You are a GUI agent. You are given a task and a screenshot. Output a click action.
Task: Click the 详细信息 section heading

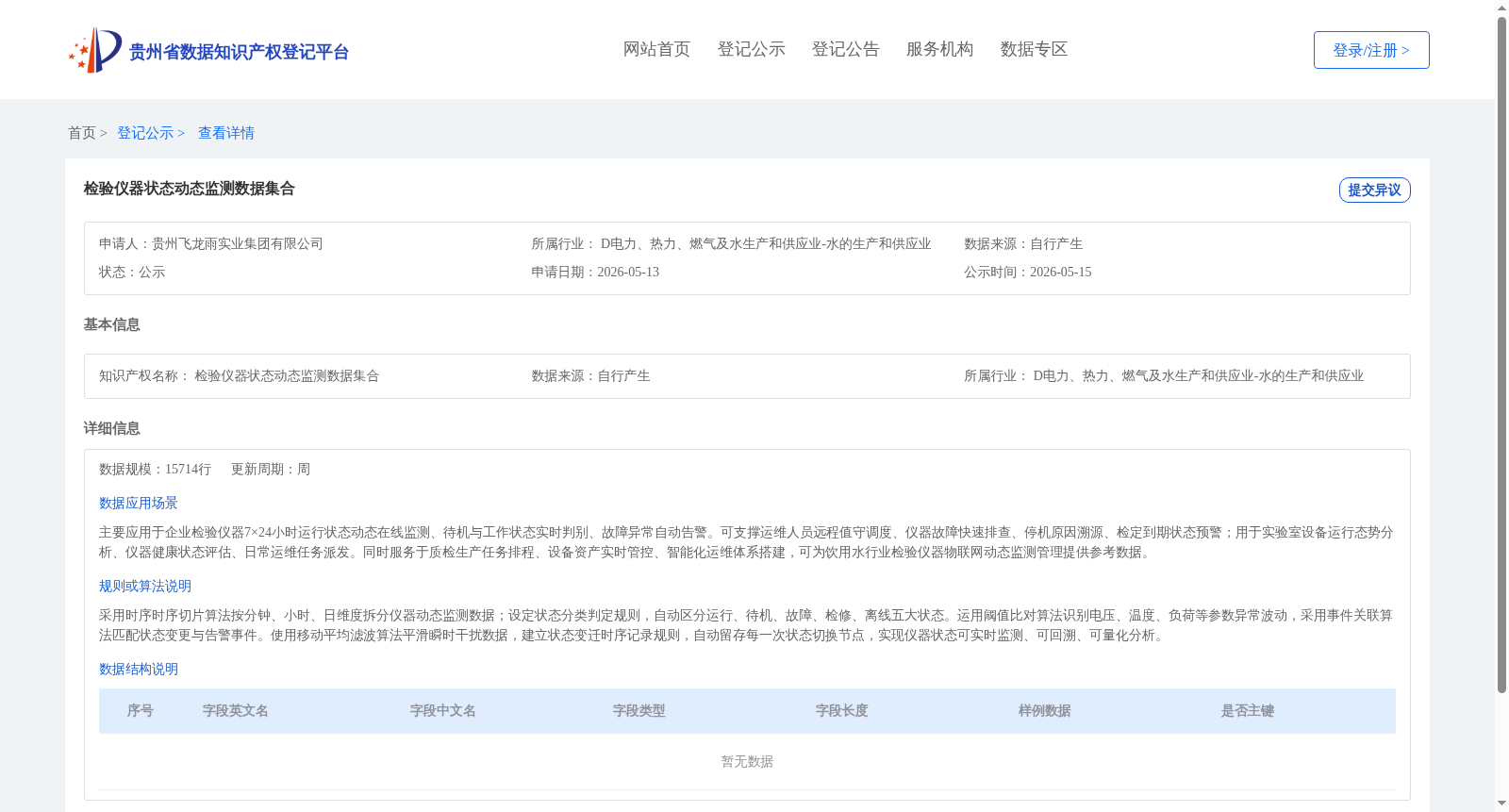[x=111, y=428]
